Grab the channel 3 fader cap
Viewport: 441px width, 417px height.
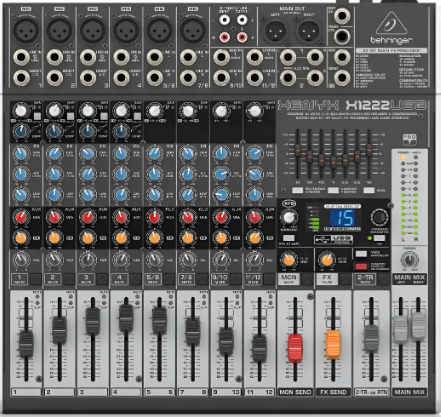point(93,322)
